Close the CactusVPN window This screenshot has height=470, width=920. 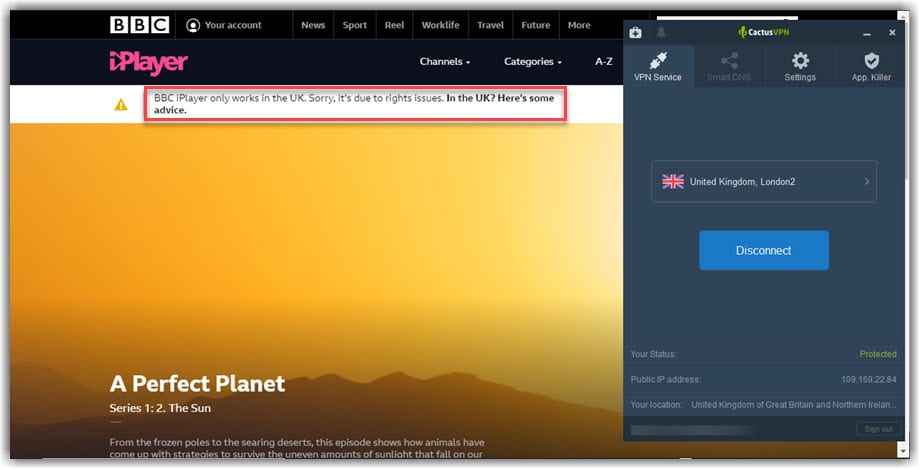pyautogui.click(x=892, y=33)
